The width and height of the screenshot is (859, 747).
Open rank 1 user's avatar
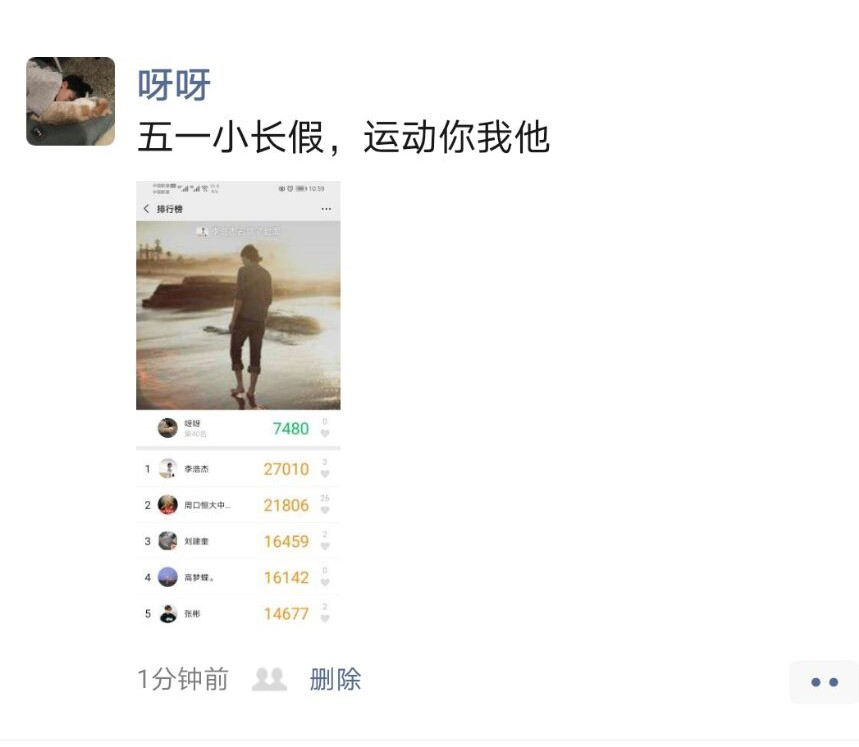pyautogui.click(x=168, y=469)
